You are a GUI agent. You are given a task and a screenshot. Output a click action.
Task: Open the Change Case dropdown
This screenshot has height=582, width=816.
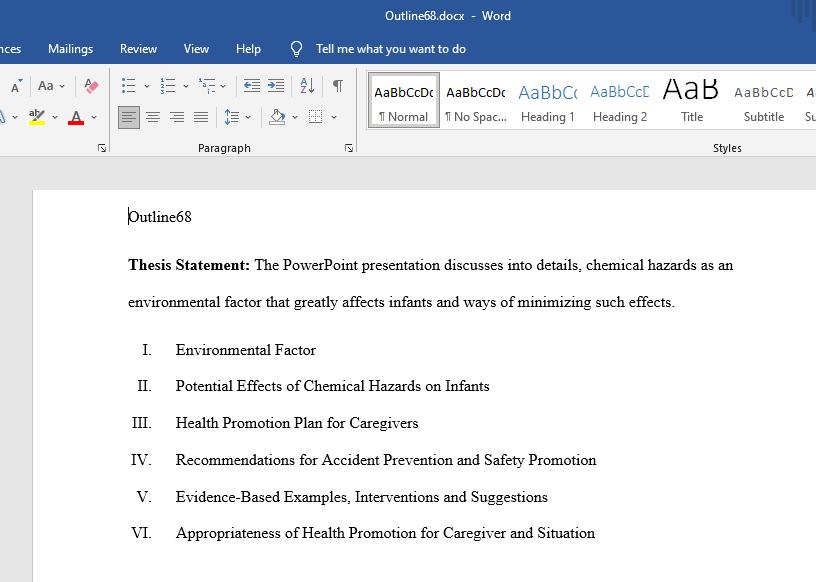click(51, 85)
